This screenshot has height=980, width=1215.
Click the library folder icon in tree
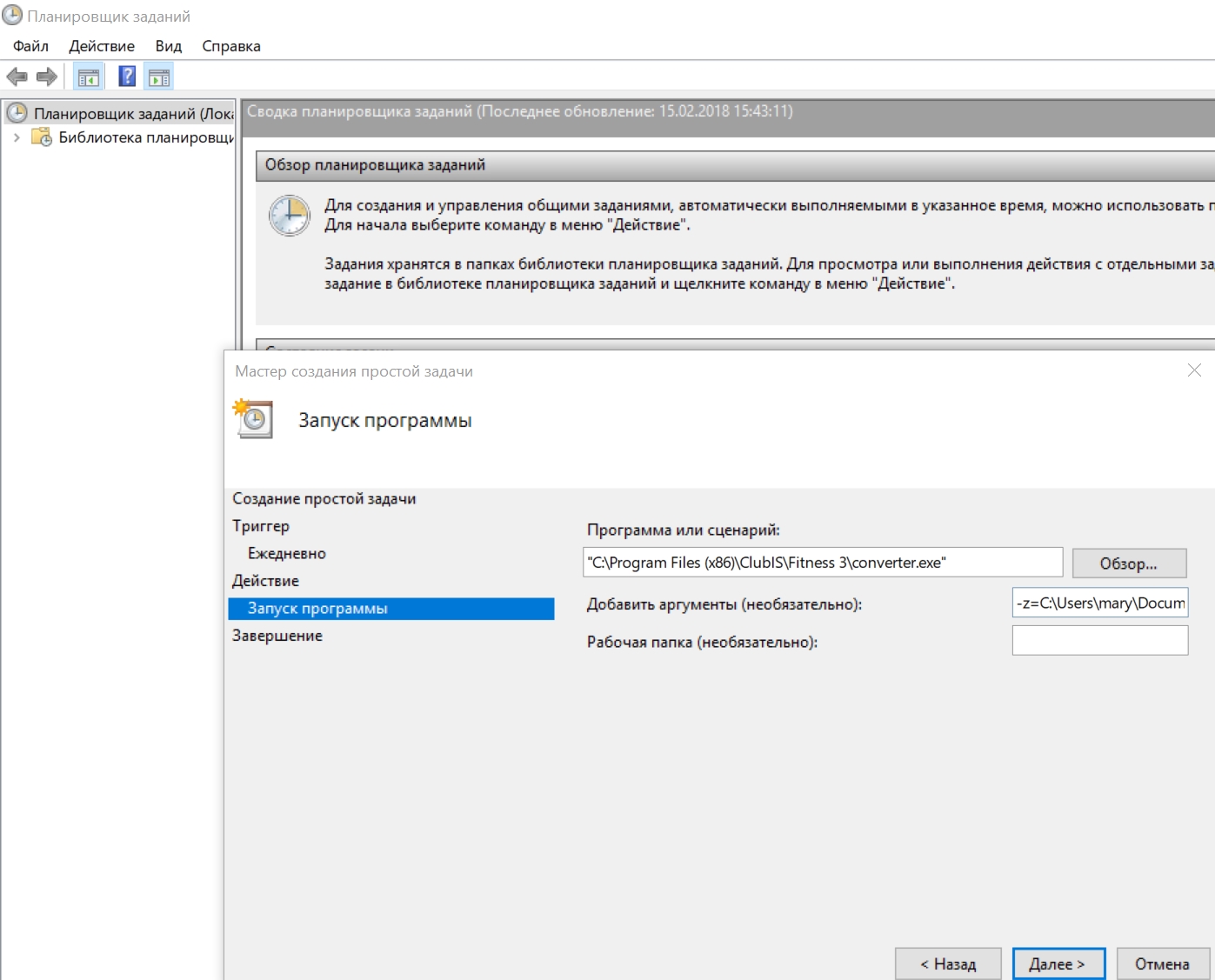[42, 137]
